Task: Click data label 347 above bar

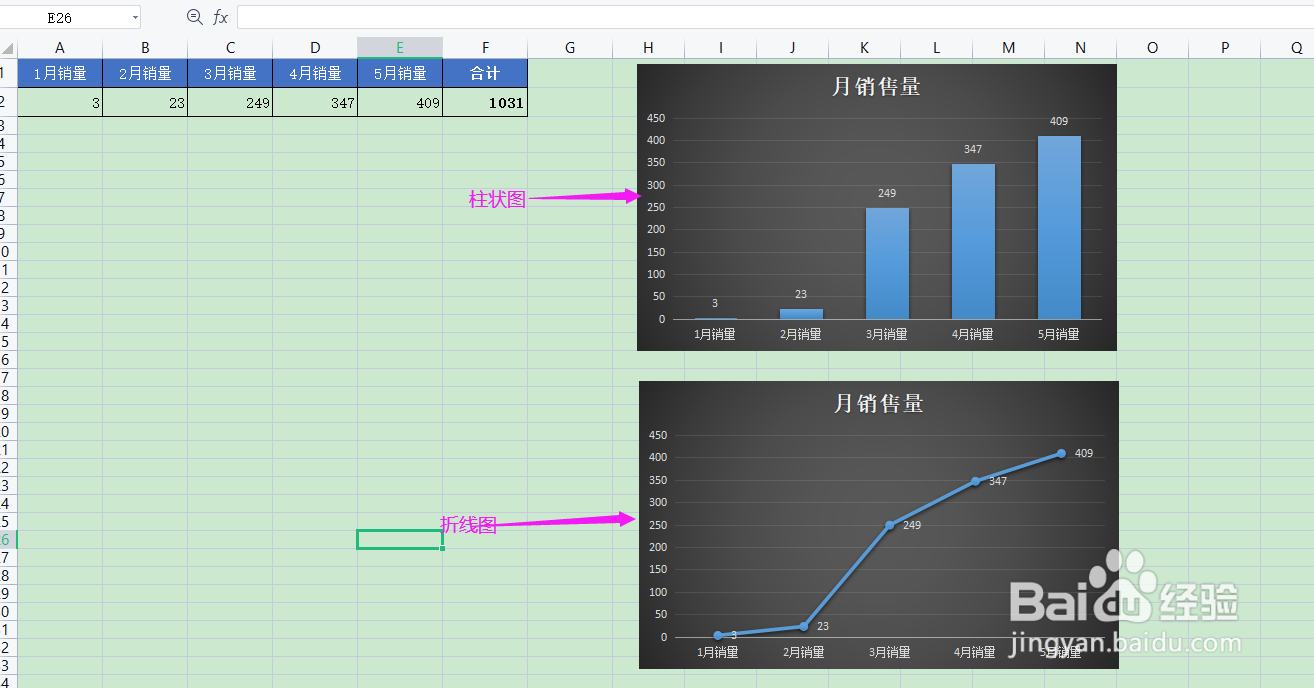Action: click(973, 149)
